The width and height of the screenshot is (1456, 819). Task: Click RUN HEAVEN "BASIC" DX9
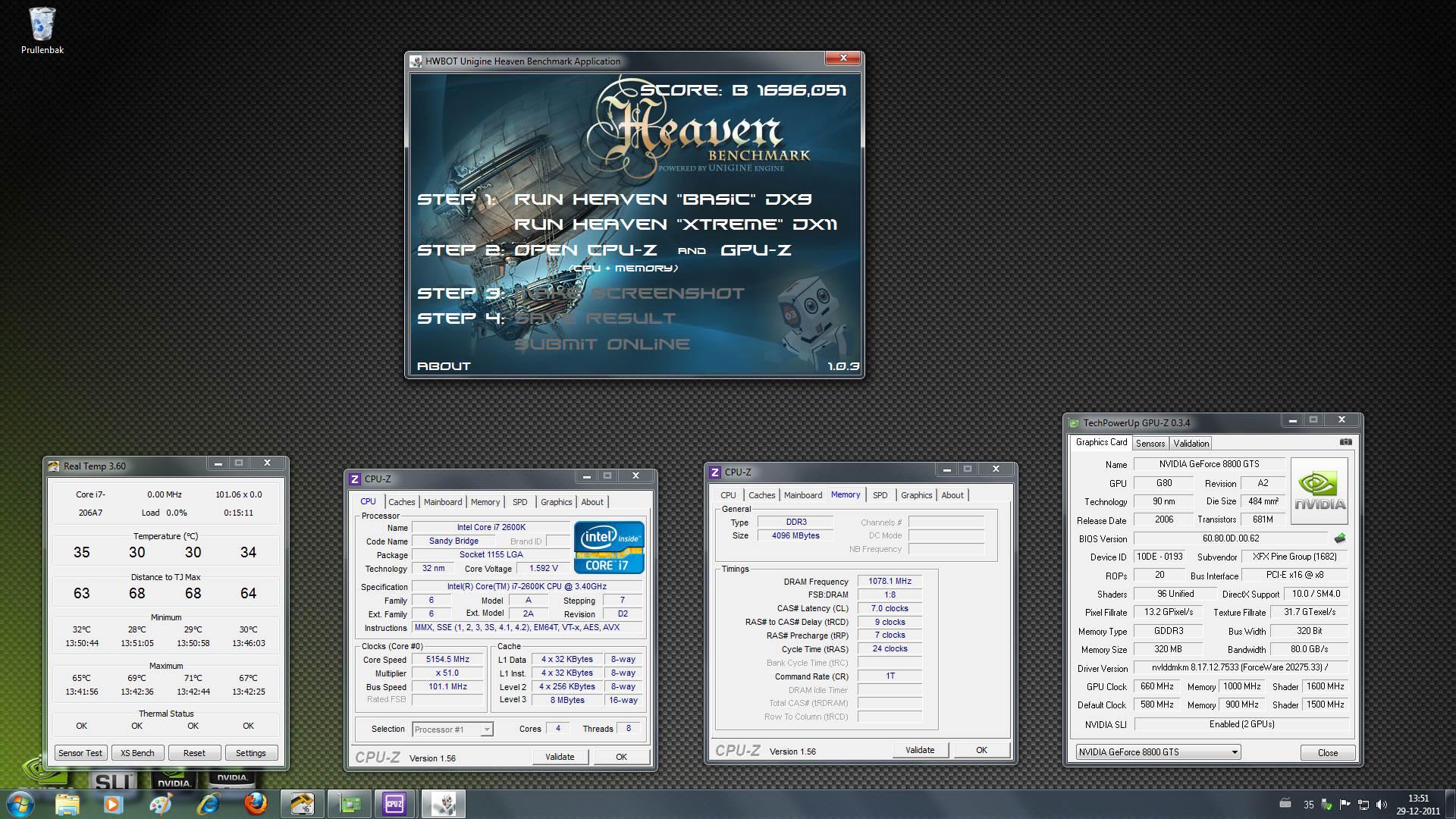pyautogui.click(x=663, y=199)
